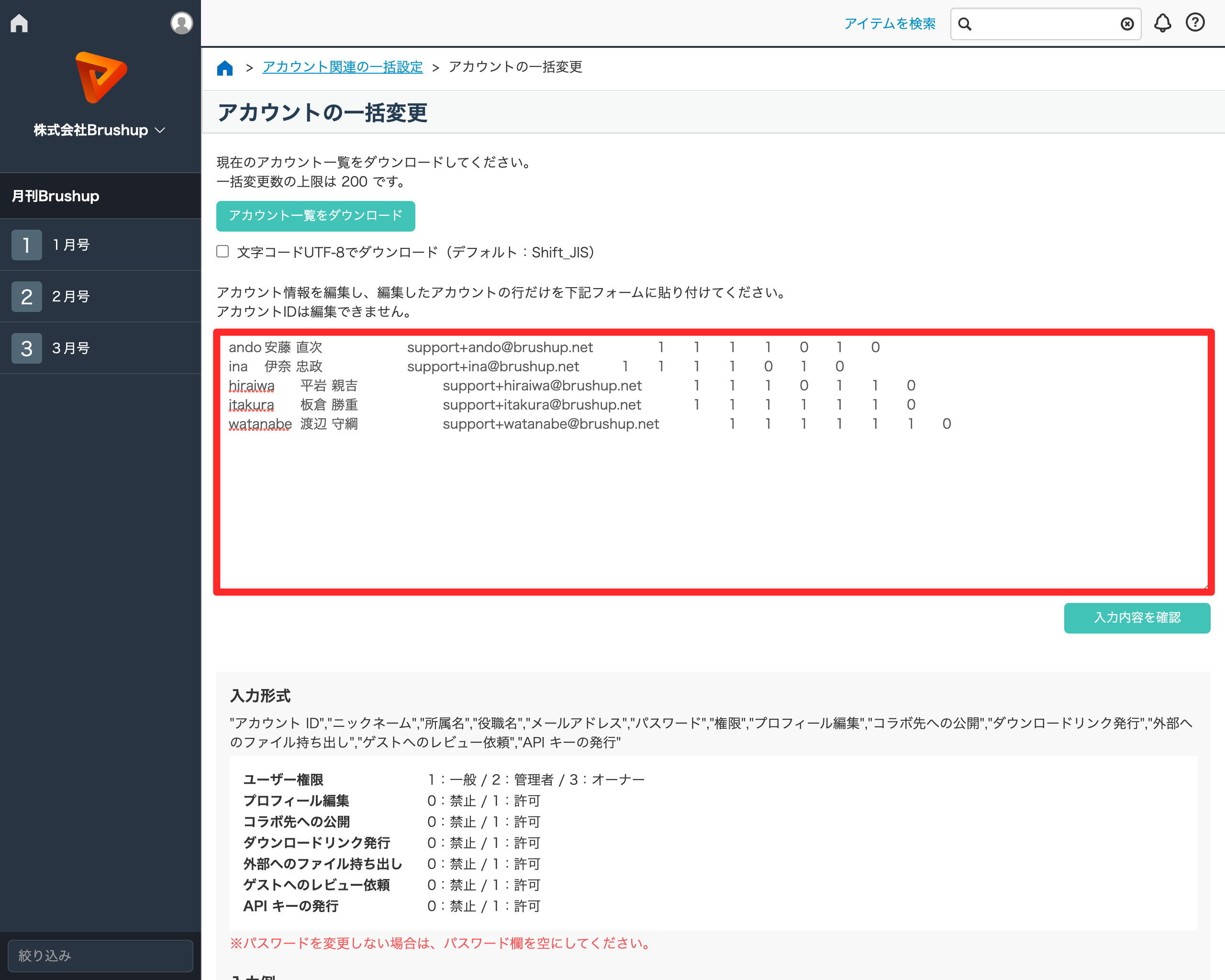Screen dimensions: 1225x980
Task: Click the hiraiwa account ID
Action: click(x=251, y=386)
